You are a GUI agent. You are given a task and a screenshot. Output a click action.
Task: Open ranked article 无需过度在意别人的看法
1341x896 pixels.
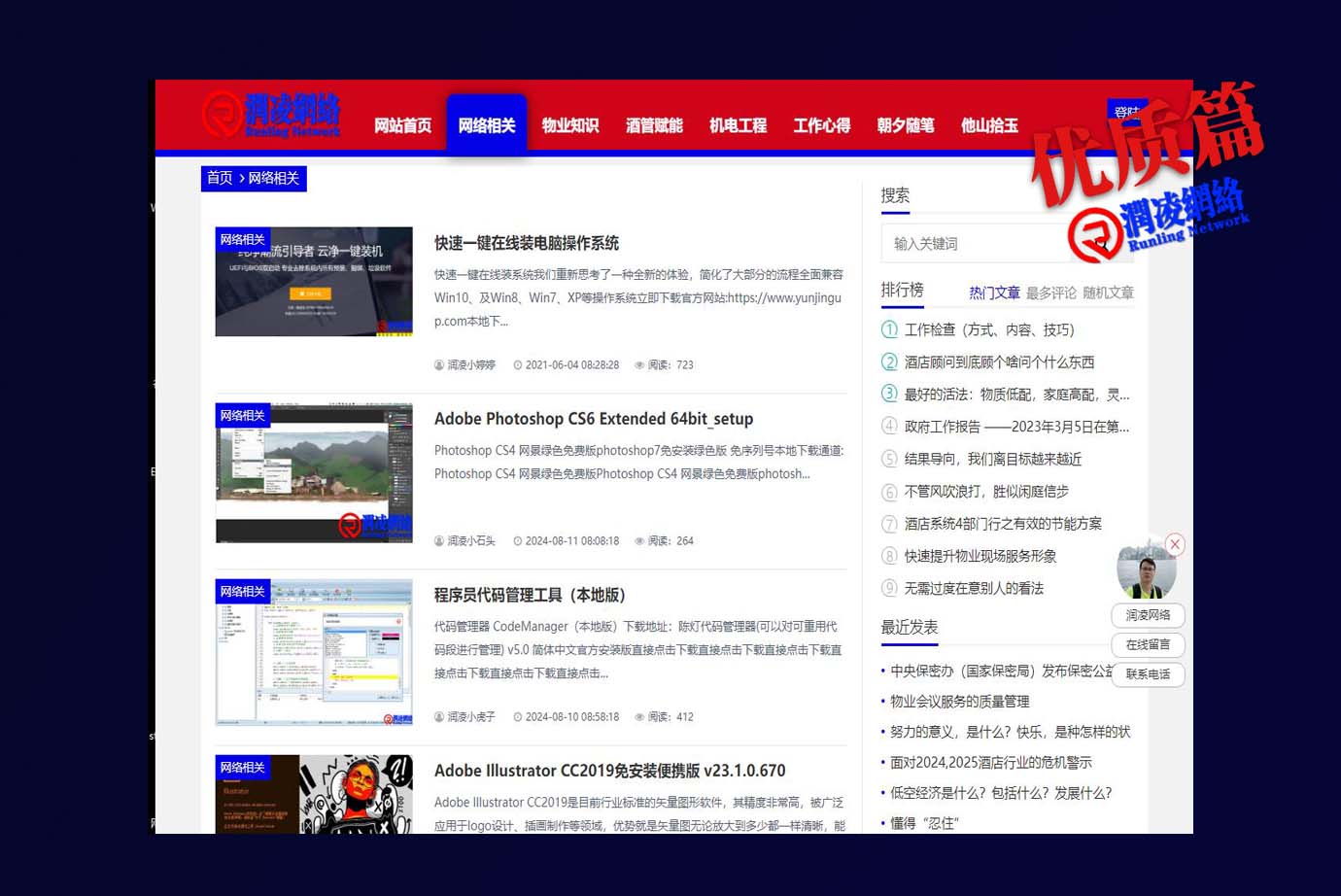click(974, 588)
